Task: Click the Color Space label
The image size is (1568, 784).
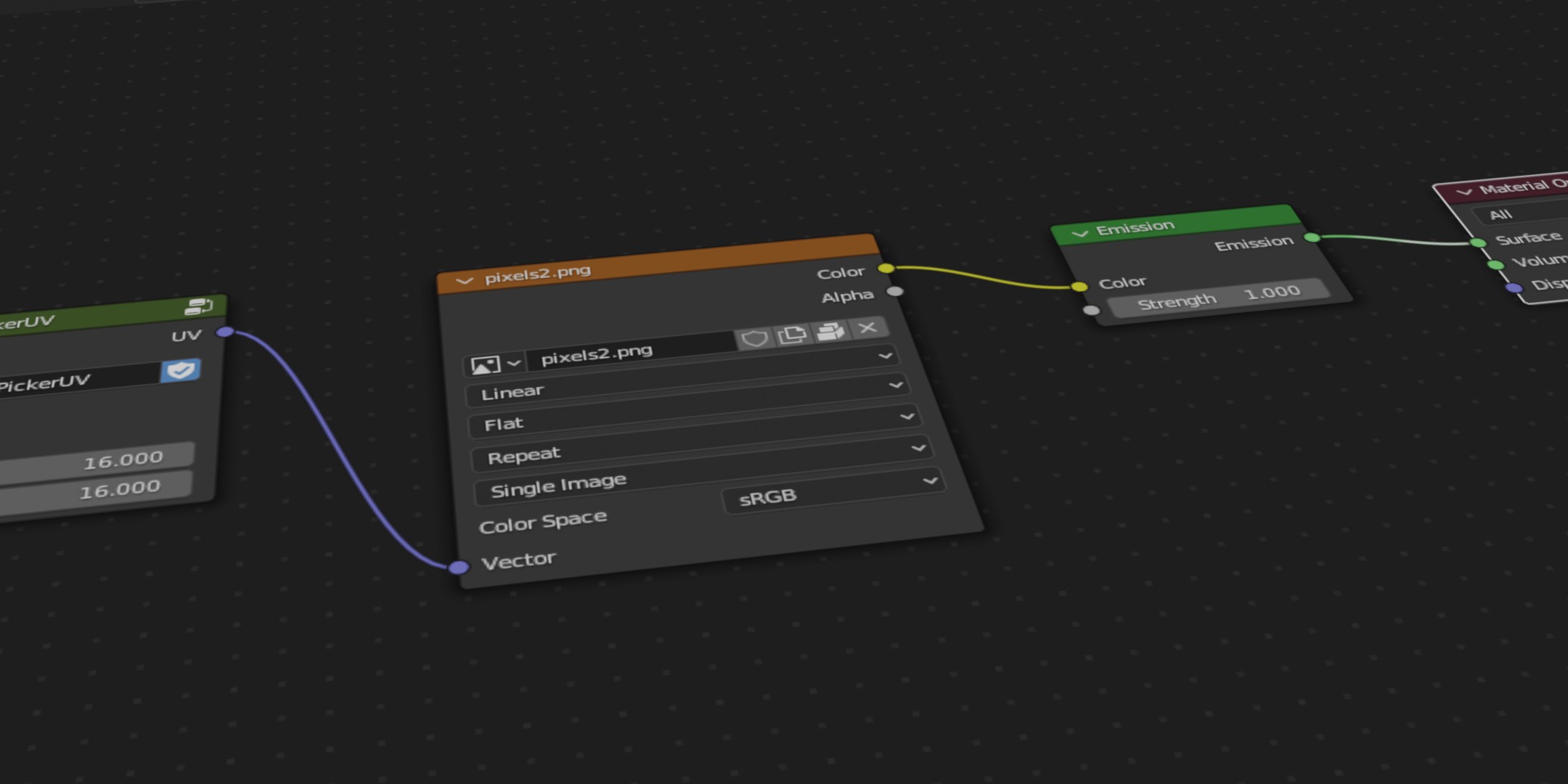Action: [543, 521]
